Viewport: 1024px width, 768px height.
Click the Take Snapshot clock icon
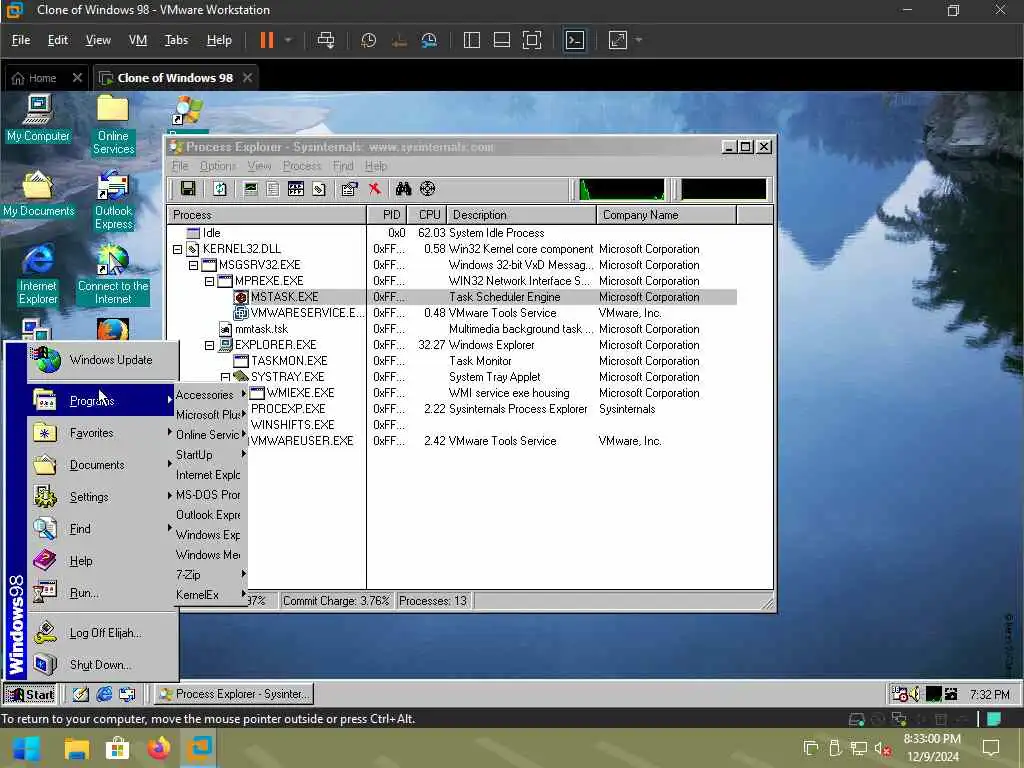point(368,40)
